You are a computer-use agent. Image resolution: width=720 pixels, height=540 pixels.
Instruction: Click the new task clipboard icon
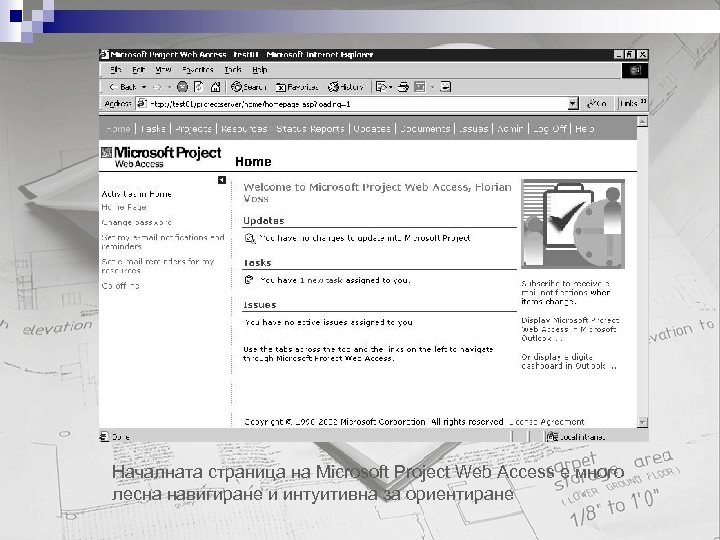click(x=249, y=280)
